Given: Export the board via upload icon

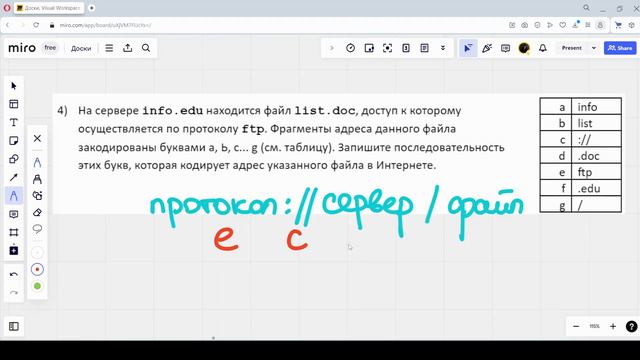Looking at the screenshot, I should pyautogui.click(x=128, y=48).
